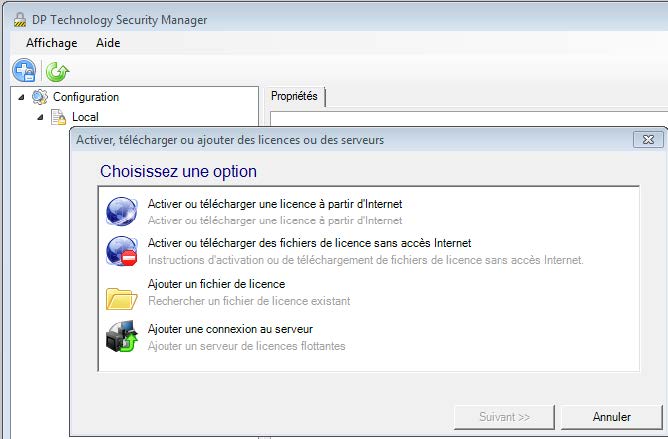Screen dimensions: 668x439
Task: Click the Local node document icon
Action: tap(59, 117)
